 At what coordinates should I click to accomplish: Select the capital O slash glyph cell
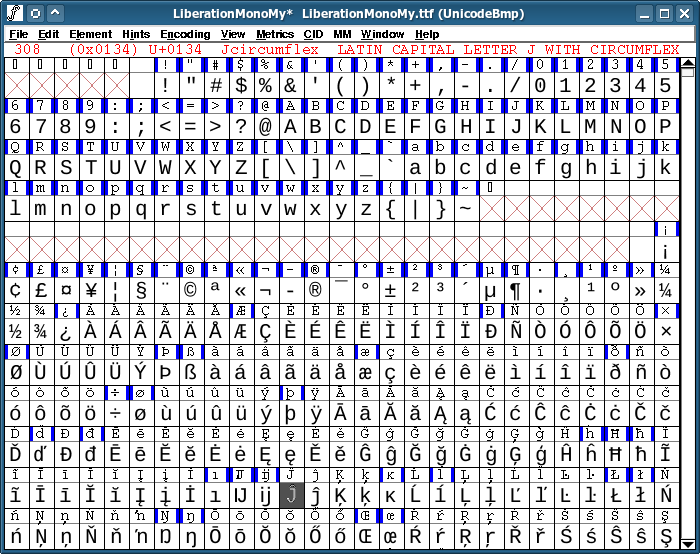point(16,373)
